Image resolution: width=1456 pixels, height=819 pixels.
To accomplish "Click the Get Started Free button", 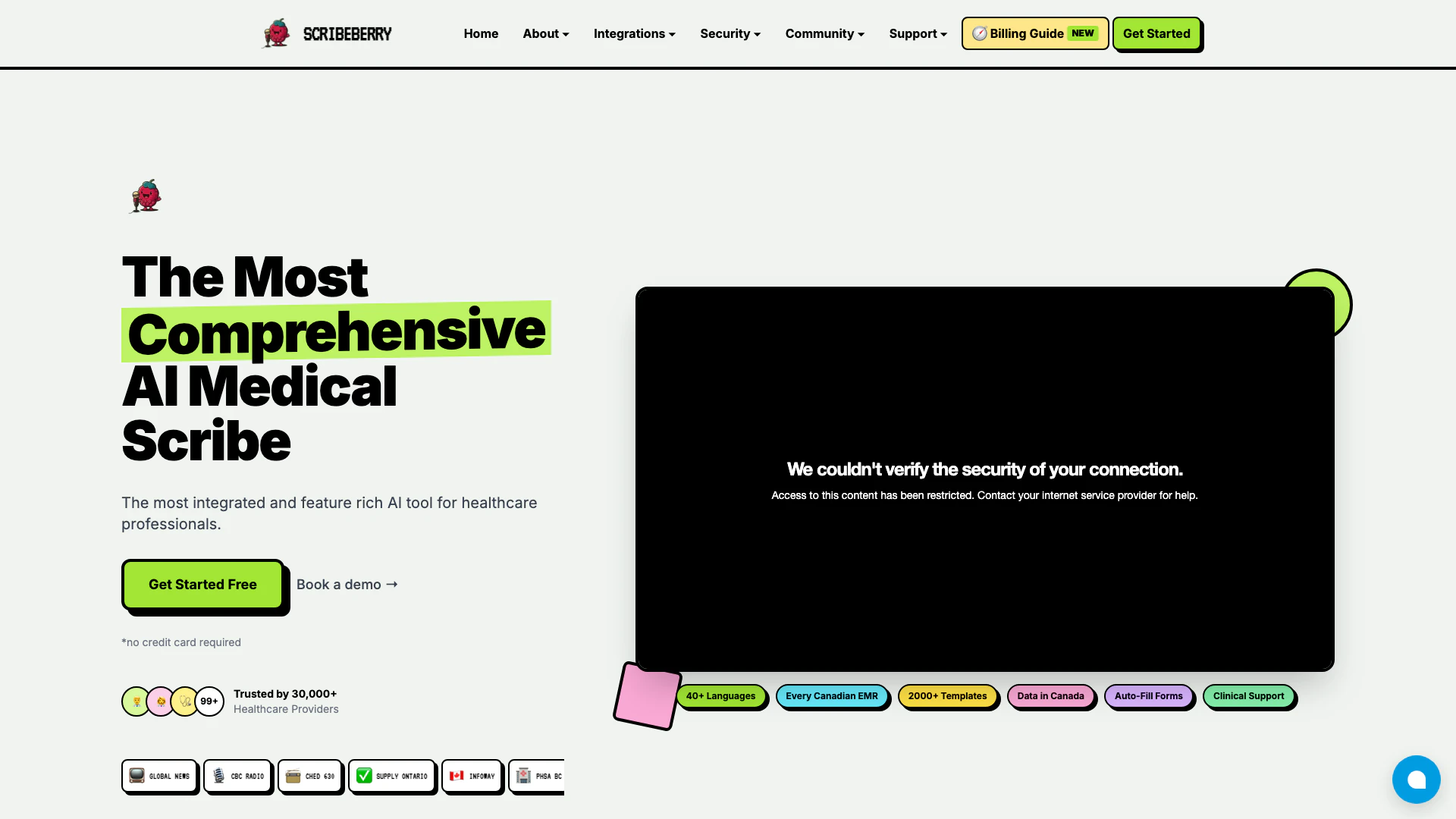I will [202, 584].
